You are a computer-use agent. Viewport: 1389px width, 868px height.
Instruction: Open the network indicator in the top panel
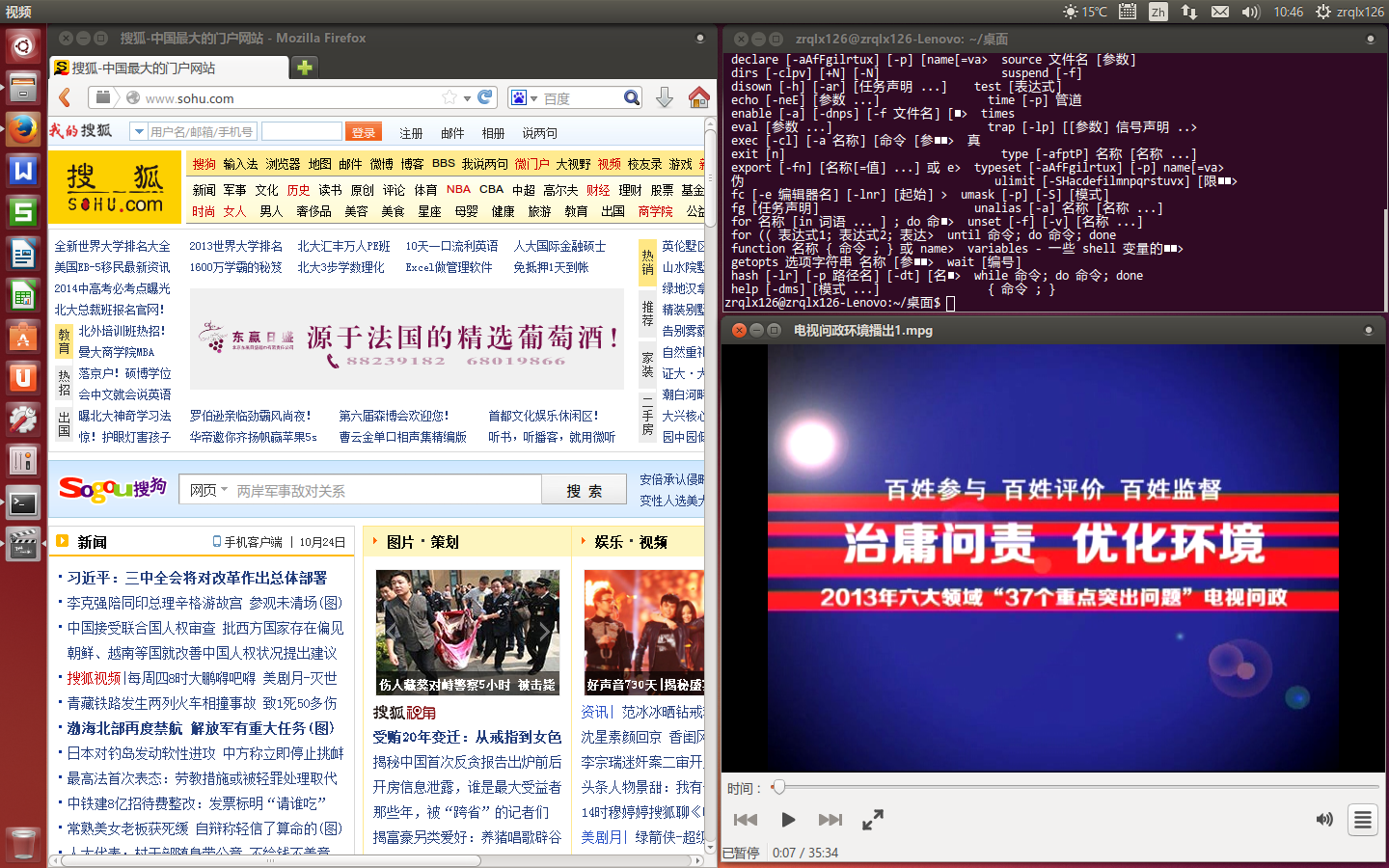tap(1189, 12)
